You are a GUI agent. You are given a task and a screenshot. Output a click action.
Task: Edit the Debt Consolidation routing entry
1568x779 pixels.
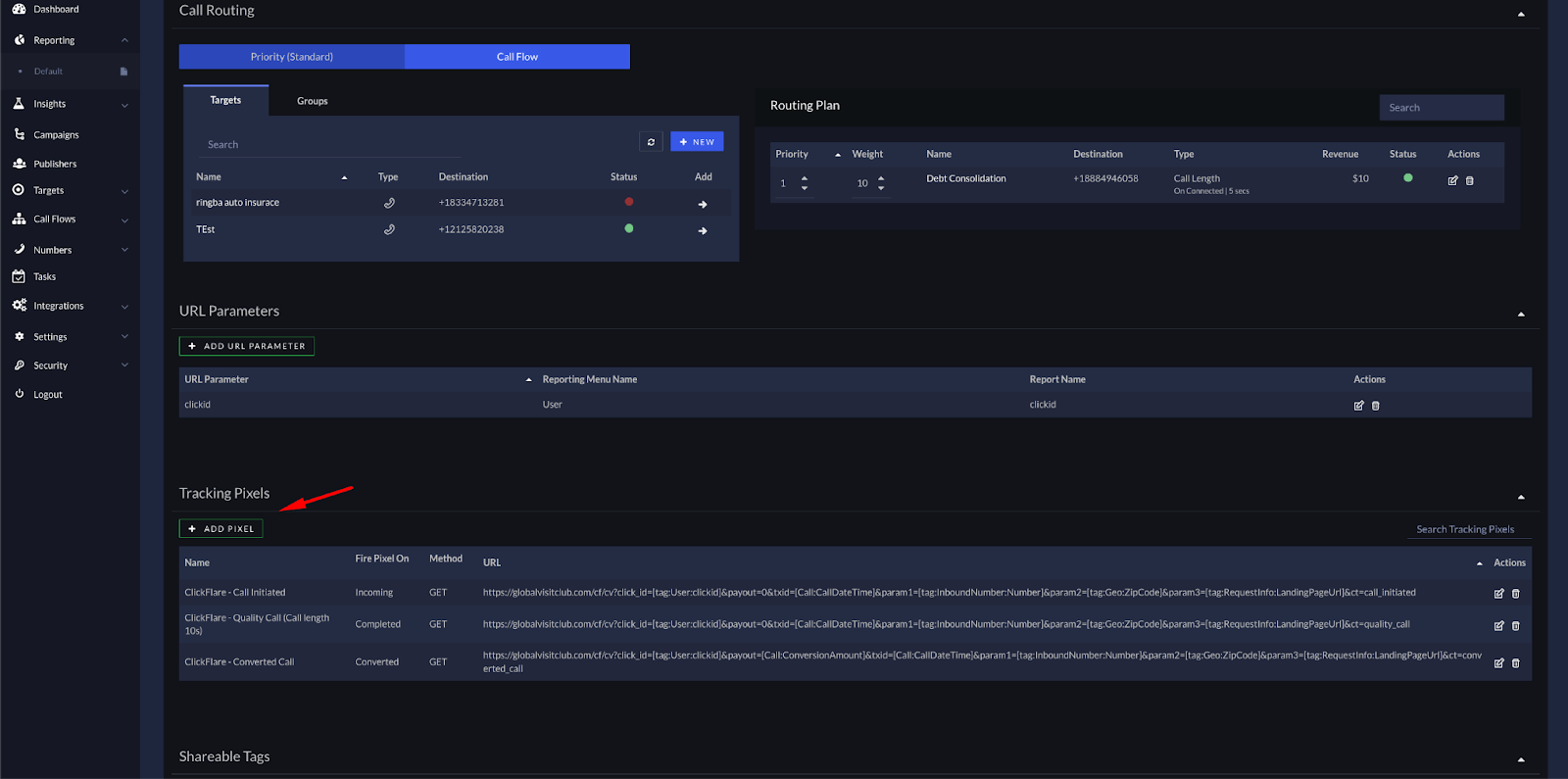(x=1452, y=180)
